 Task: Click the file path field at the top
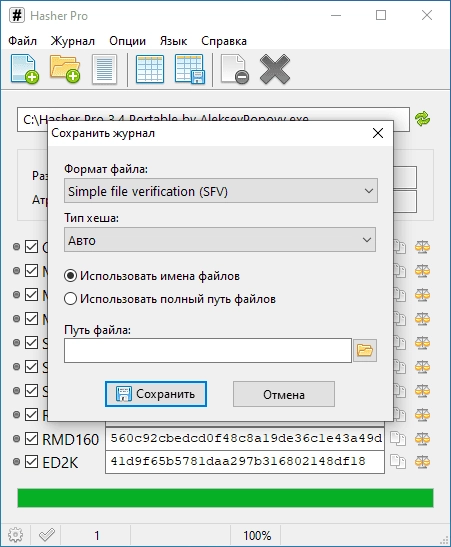(213, 119)
